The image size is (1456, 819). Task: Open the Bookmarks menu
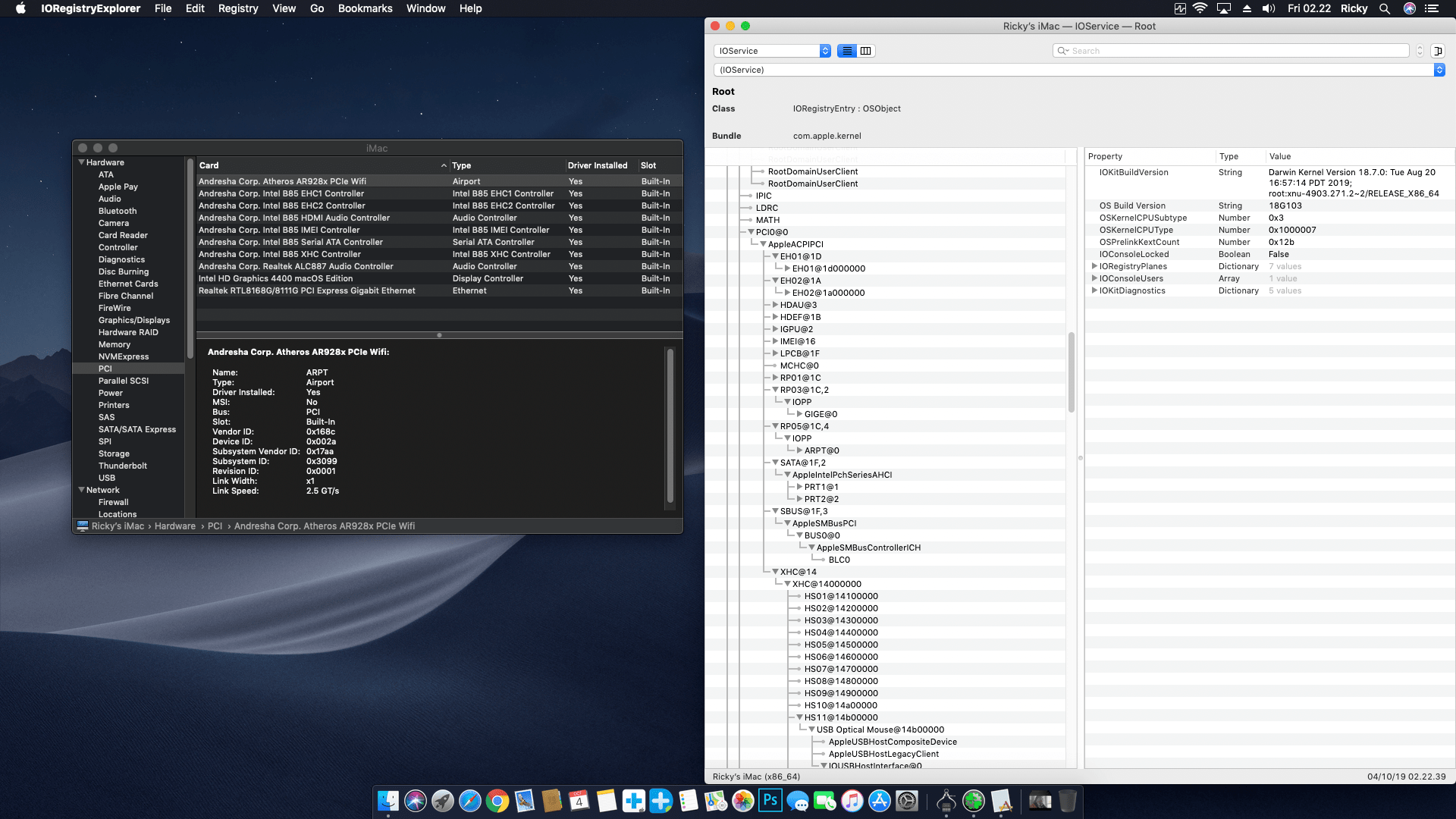point(365,8)
